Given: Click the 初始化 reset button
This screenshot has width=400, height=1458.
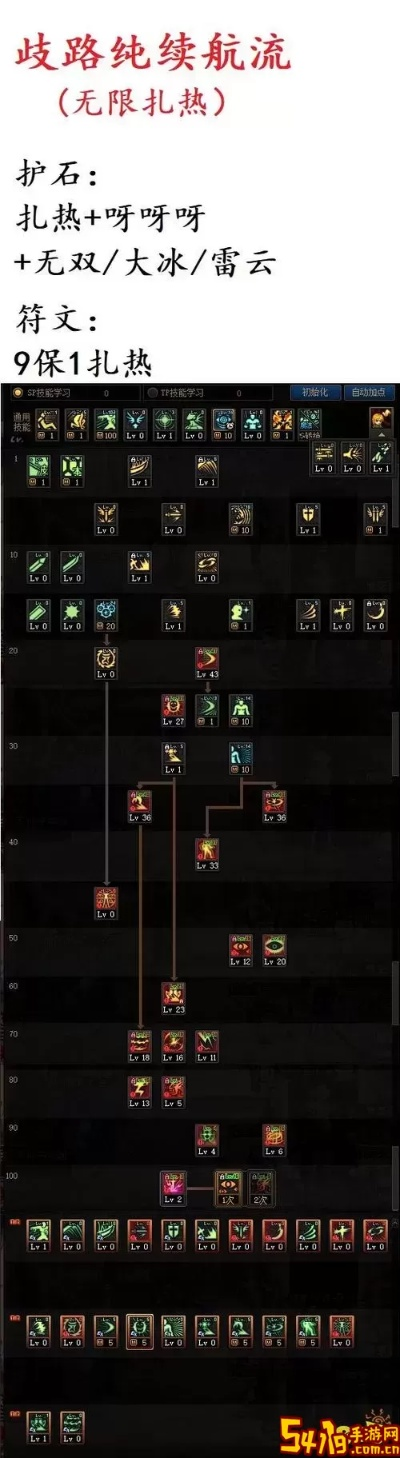Looking at the screenshot, I should tap(310, 393).
